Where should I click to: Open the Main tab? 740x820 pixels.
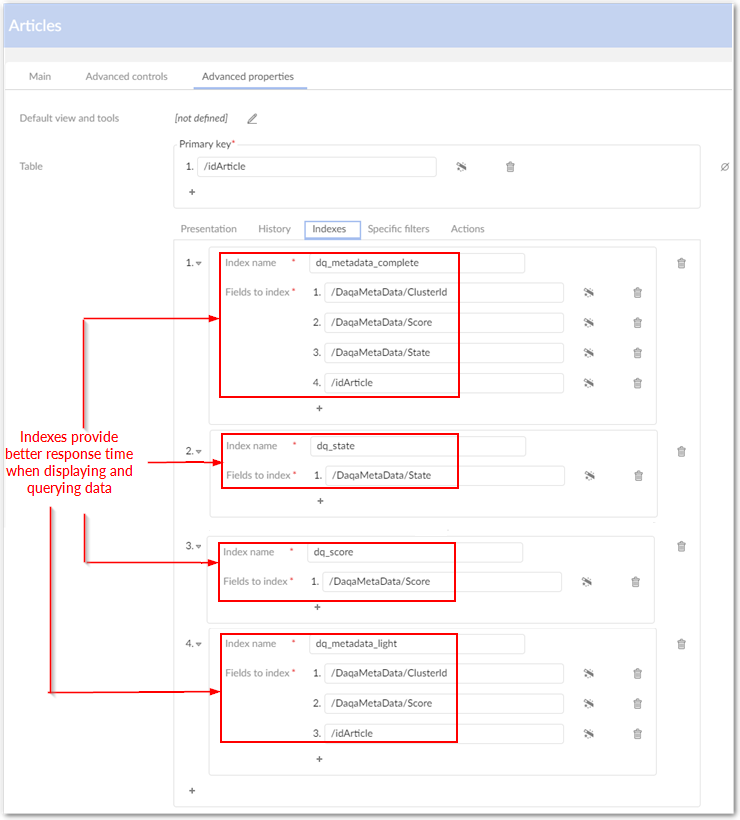point(40,77)
